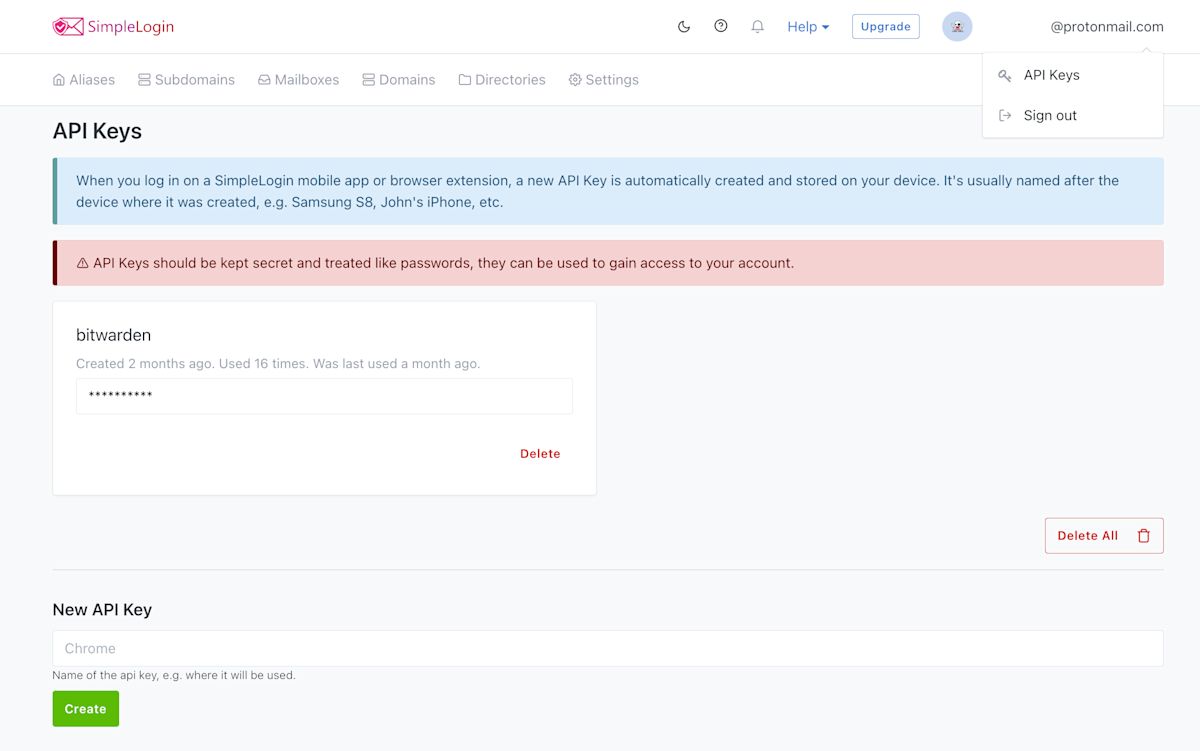Screen dimensions: 1200x751
Task: Open notifications bell icon
Action: point(758,27)
